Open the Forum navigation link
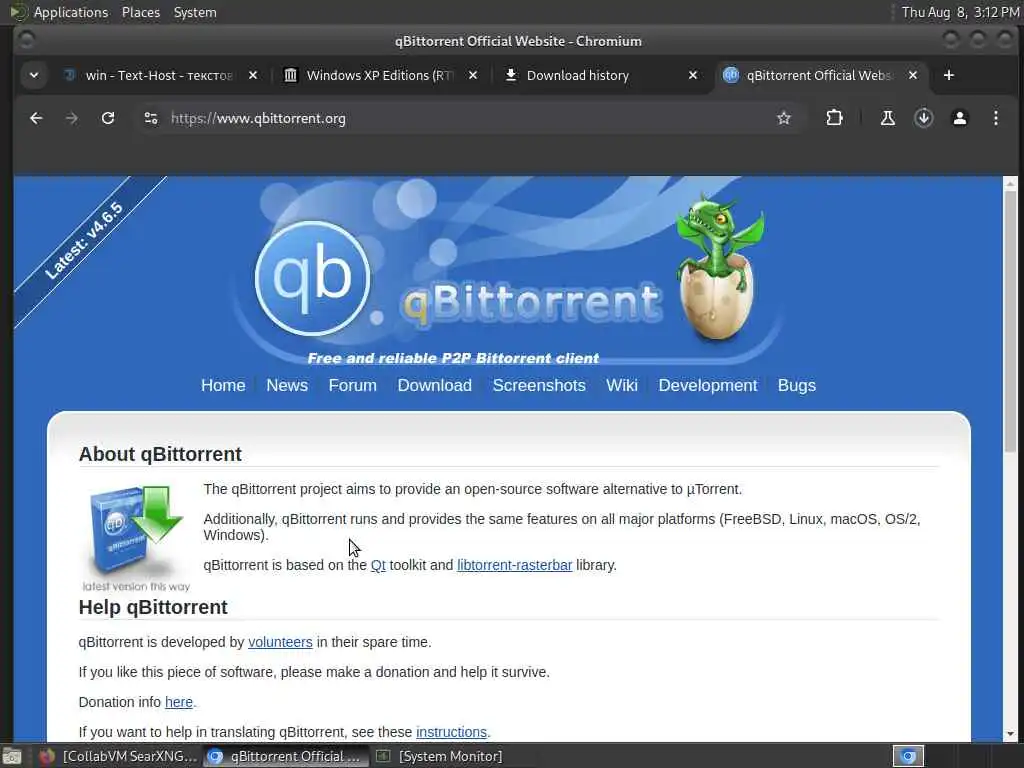This screenshot has width=1024, height=768. click(353, 385)
